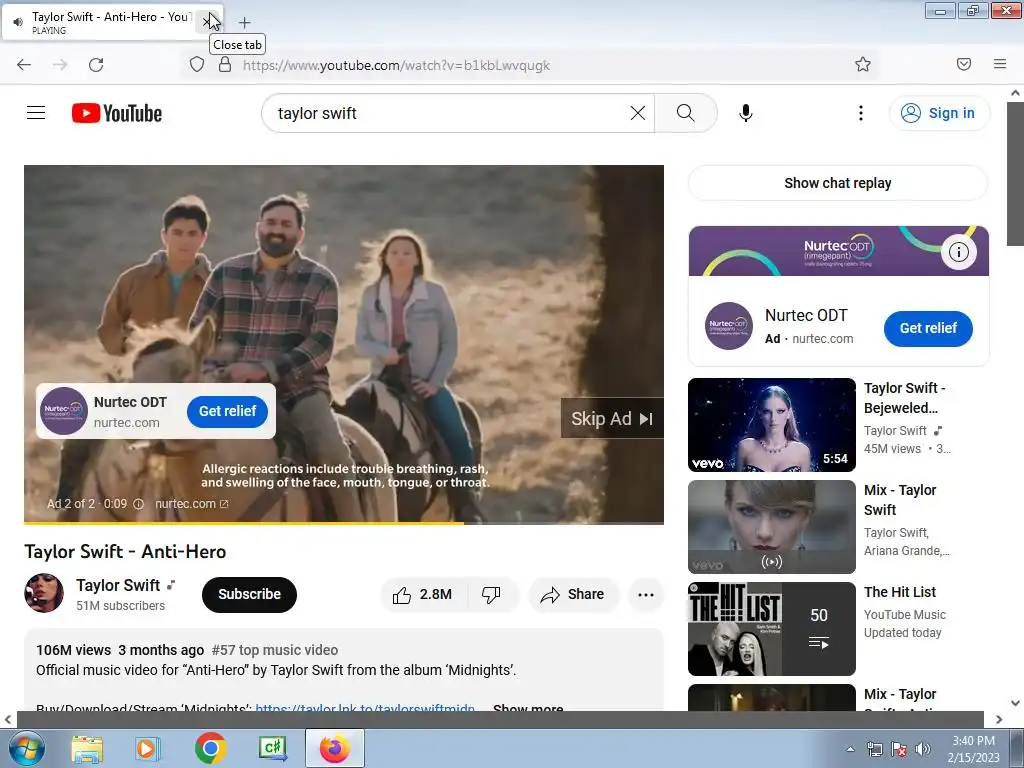Click Nurtec ODT logo on video overlay
The width and height of the screenshot is (1024, 768).
point(64,411)
